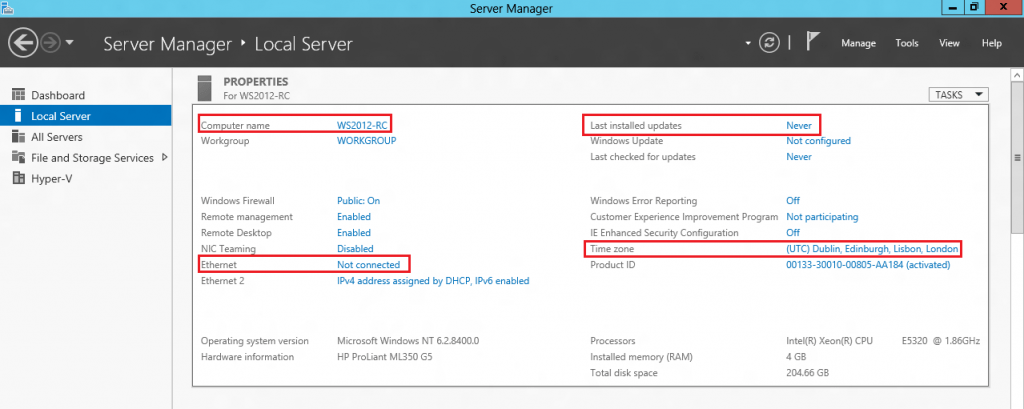The width and height of the screenshot is (1024, 409).
Task: Open the View menu
Action: tap(949, 43)
